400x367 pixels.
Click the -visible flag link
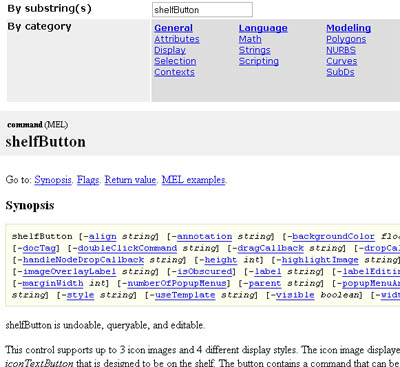295,295
